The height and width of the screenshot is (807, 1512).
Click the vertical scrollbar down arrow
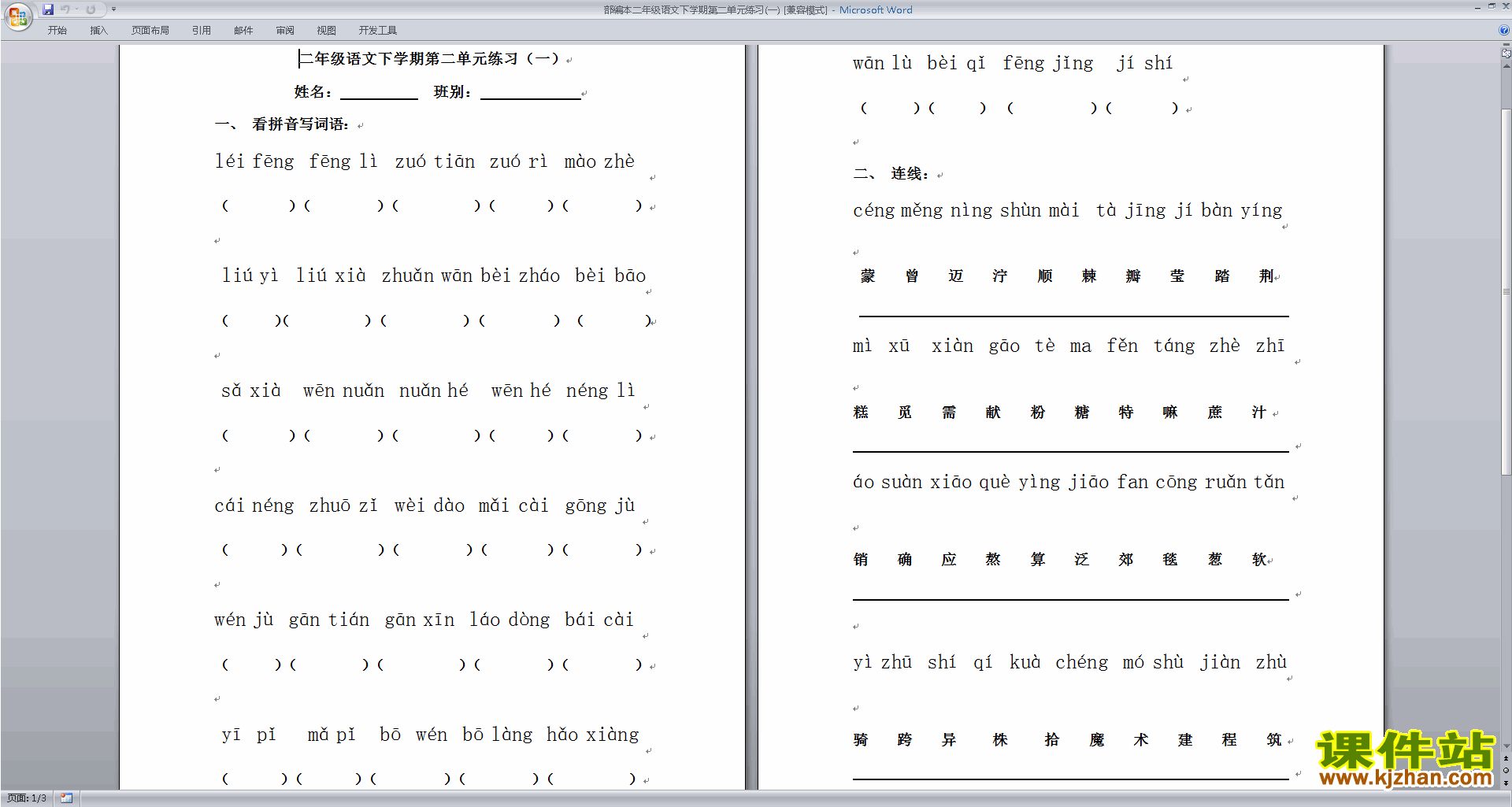click(1506, 746)
